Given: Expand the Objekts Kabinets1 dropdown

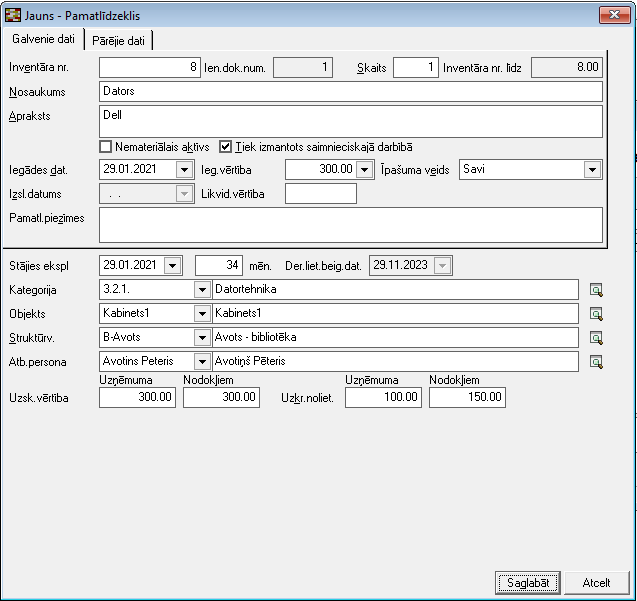Looking at the screenshot, I should pyautogui.click(x=202, y=314).
